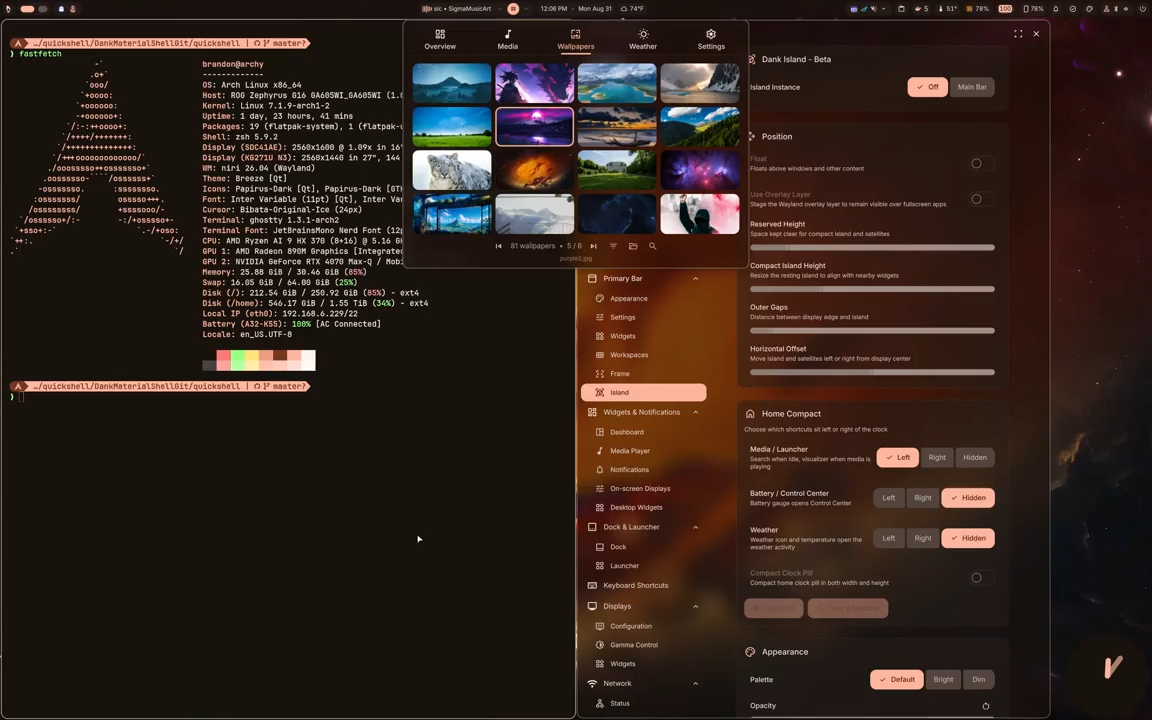Reset Opacity with the circular arrow icon
This screenshot has height=720, width=1152.
click(x=985, y=706)
